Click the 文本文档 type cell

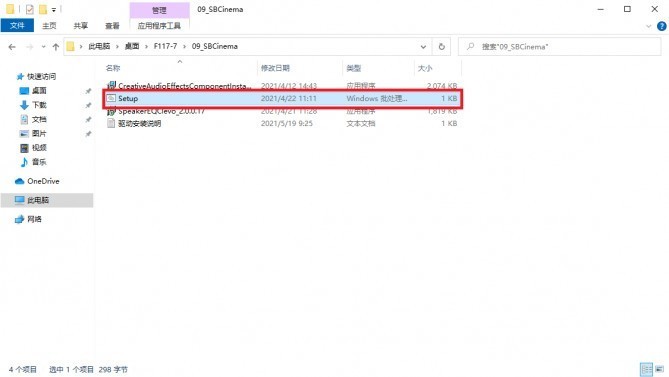click(361, 124)
